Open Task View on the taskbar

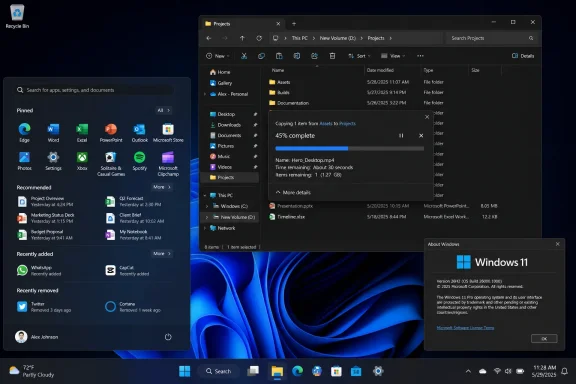253,371
